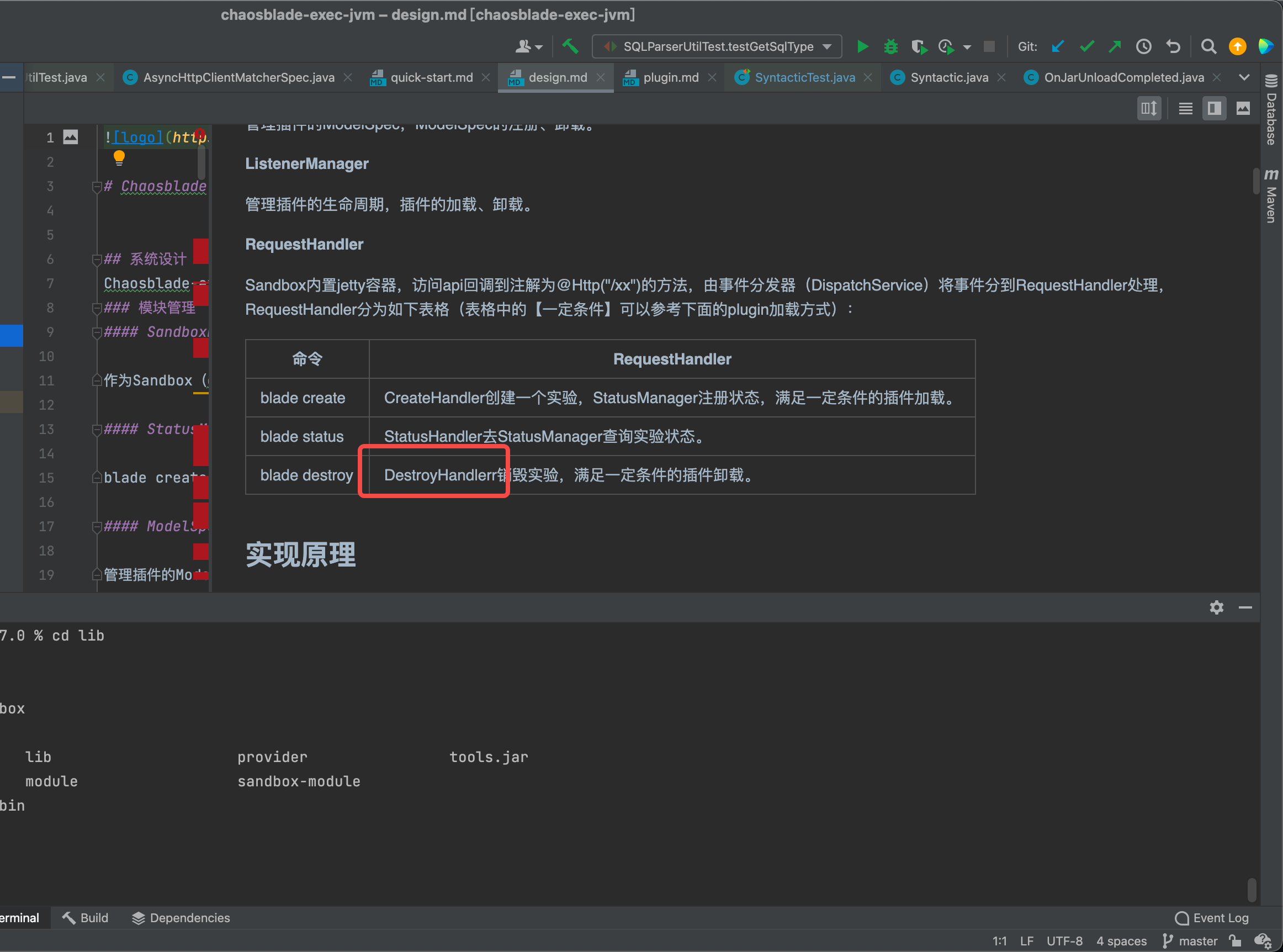This screenshot has height=952, width=1283.
Task: Click the green Run button
Action: 862,47
